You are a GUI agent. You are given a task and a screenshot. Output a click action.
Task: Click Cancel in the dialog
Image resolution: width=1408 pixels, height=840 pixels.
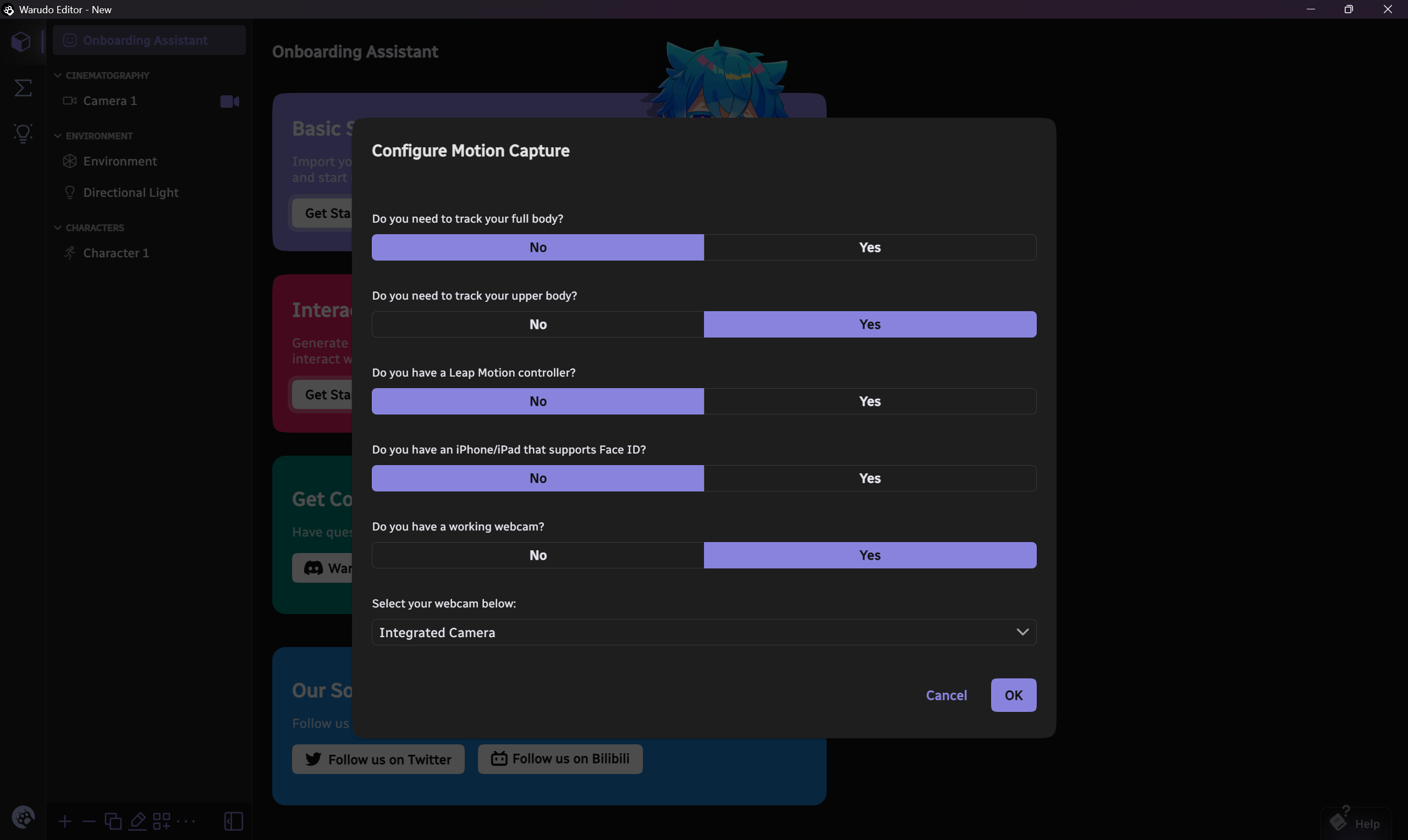tap(946, 695)
